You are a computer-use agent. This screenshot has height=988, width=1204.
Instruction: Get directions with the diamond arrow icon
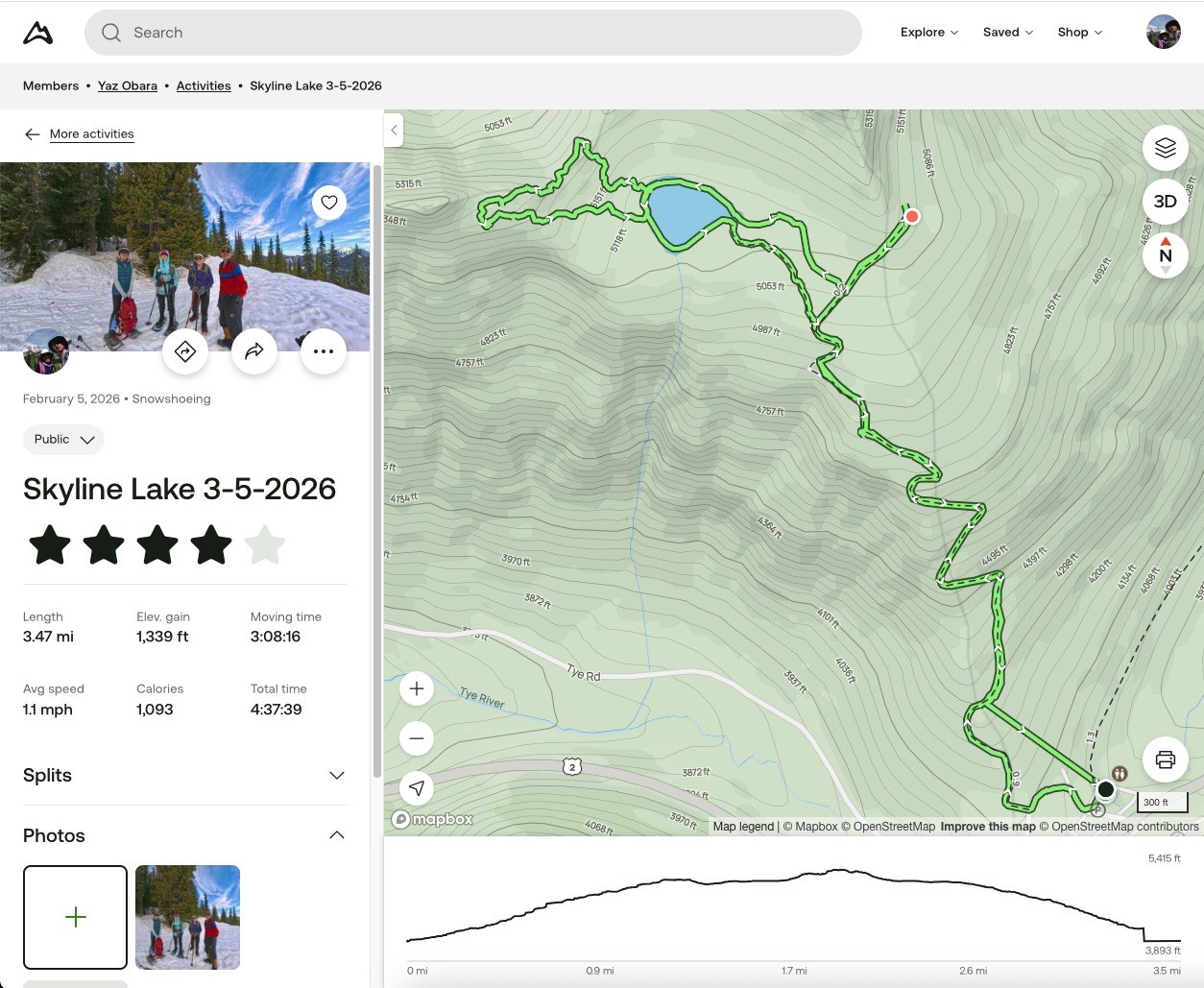tap(185, 351)
